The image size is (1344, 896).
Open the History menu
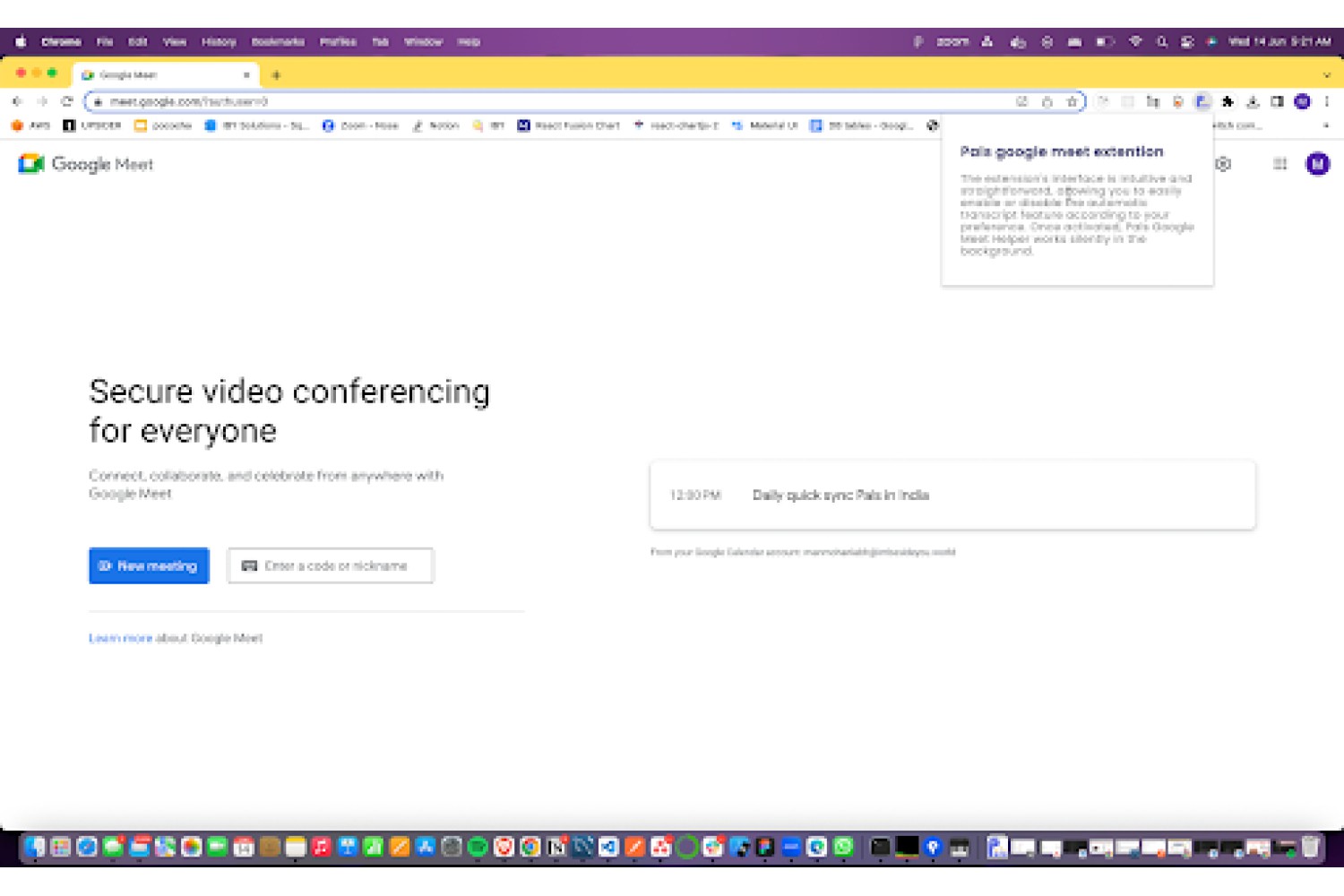(219, 42)
